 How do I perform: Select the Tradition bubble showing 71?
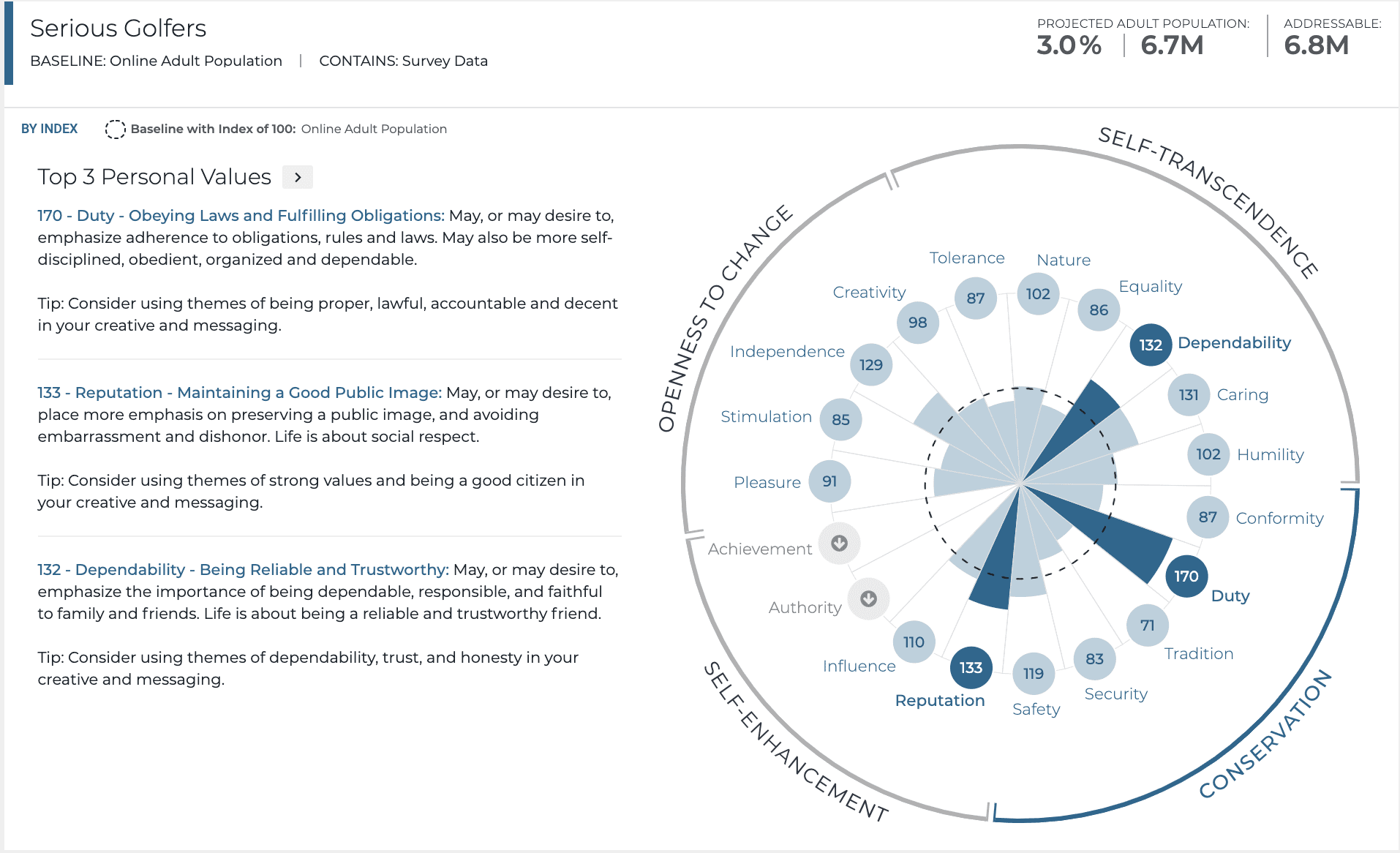(x=1146, y=625)
